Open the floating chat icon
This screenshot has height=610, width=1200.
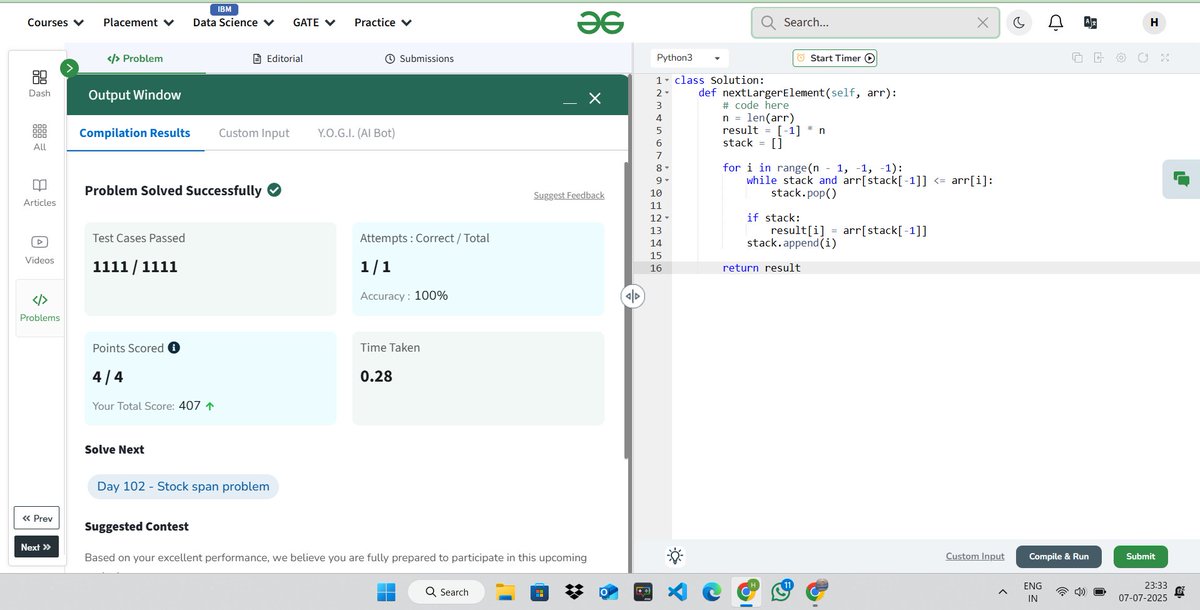pyautogui.click(x=1181, y=179)
